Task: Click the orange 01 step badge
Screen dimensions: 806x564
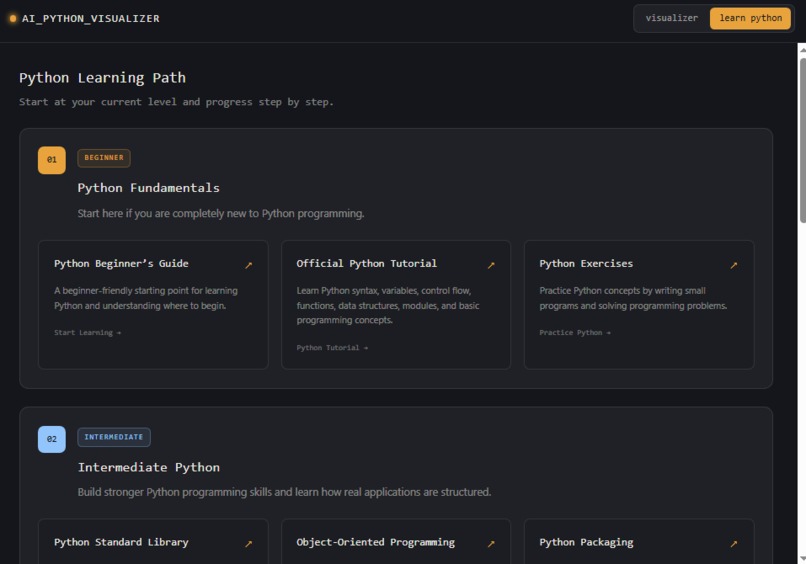Action: coord(52,160)
